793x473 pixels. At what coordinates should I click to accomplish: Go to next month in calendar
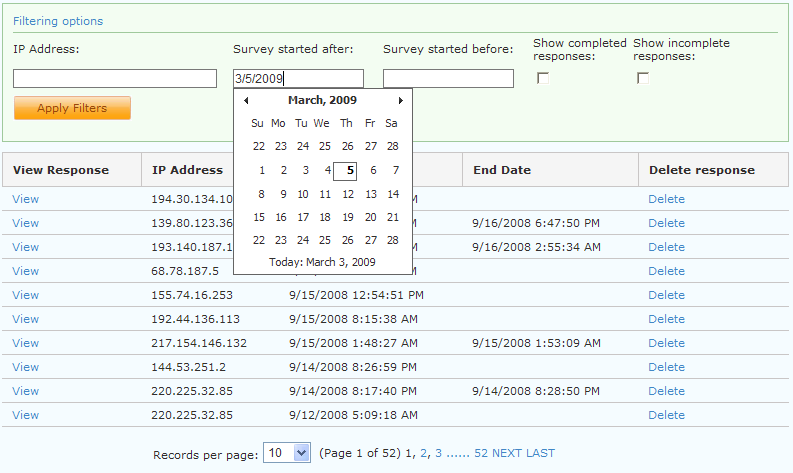click(400, 100)
